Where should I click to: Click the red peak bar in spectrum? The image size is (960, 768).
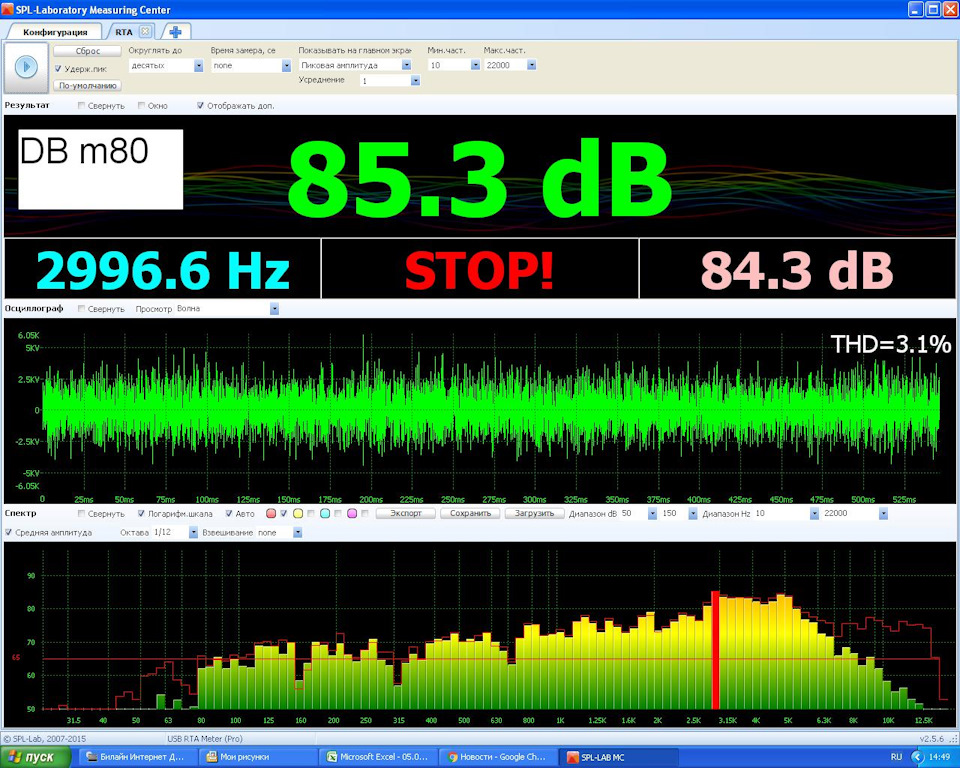click(x=715, y=650)
